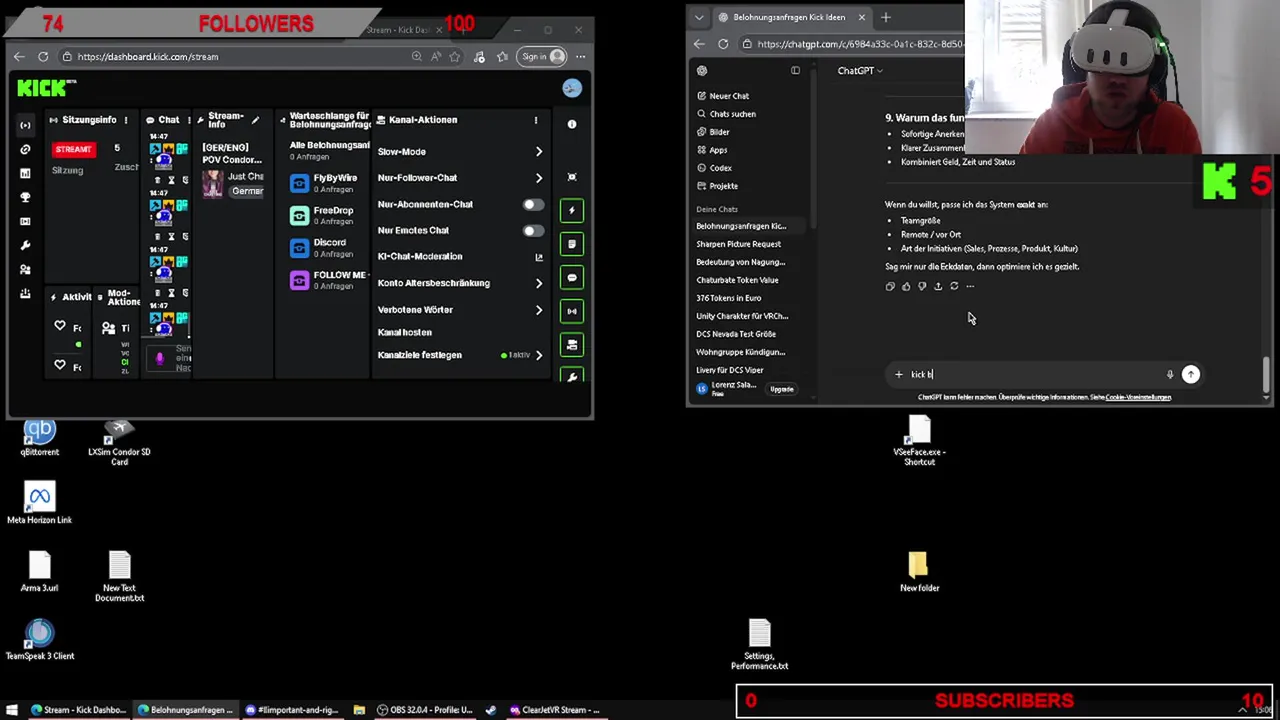Screen dimensions: 1280x720
Task: Open the analytics chart icon in Kick sidebar
Action: (x=25, y=173)
